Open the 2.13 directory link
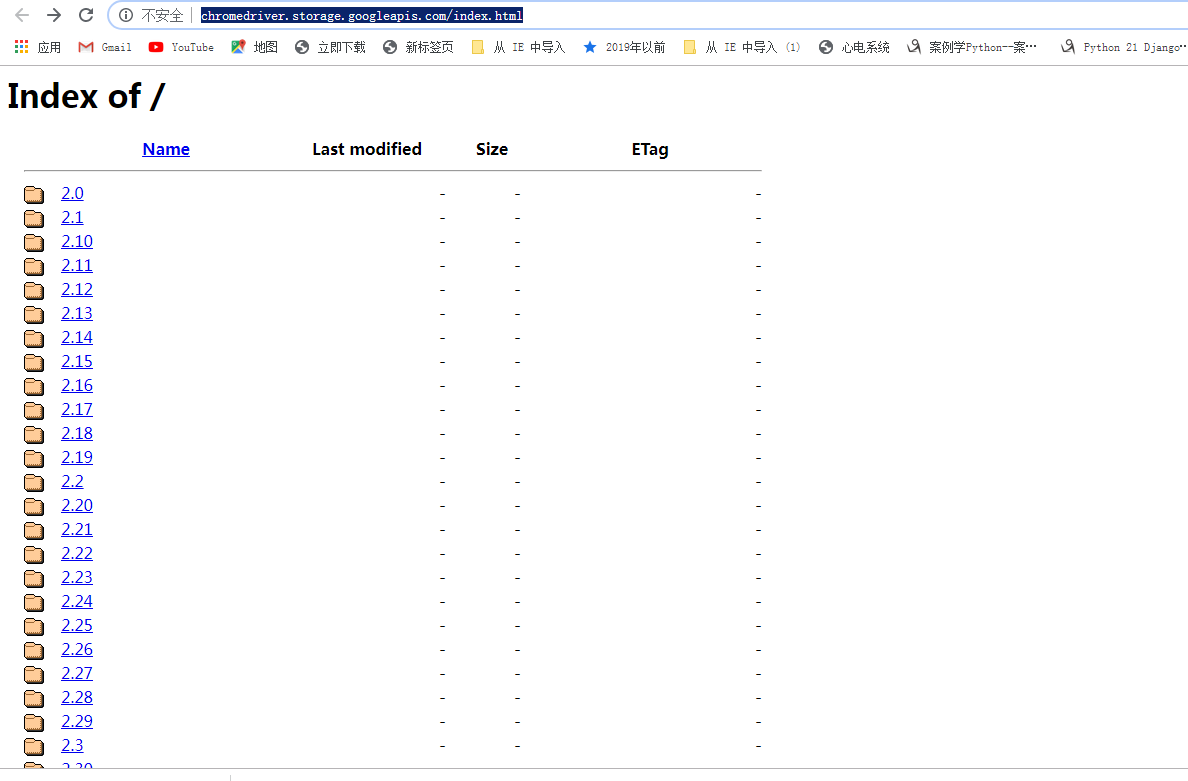Image resolution: width=1188 pixels, height=781 pixels. point(77,314)
